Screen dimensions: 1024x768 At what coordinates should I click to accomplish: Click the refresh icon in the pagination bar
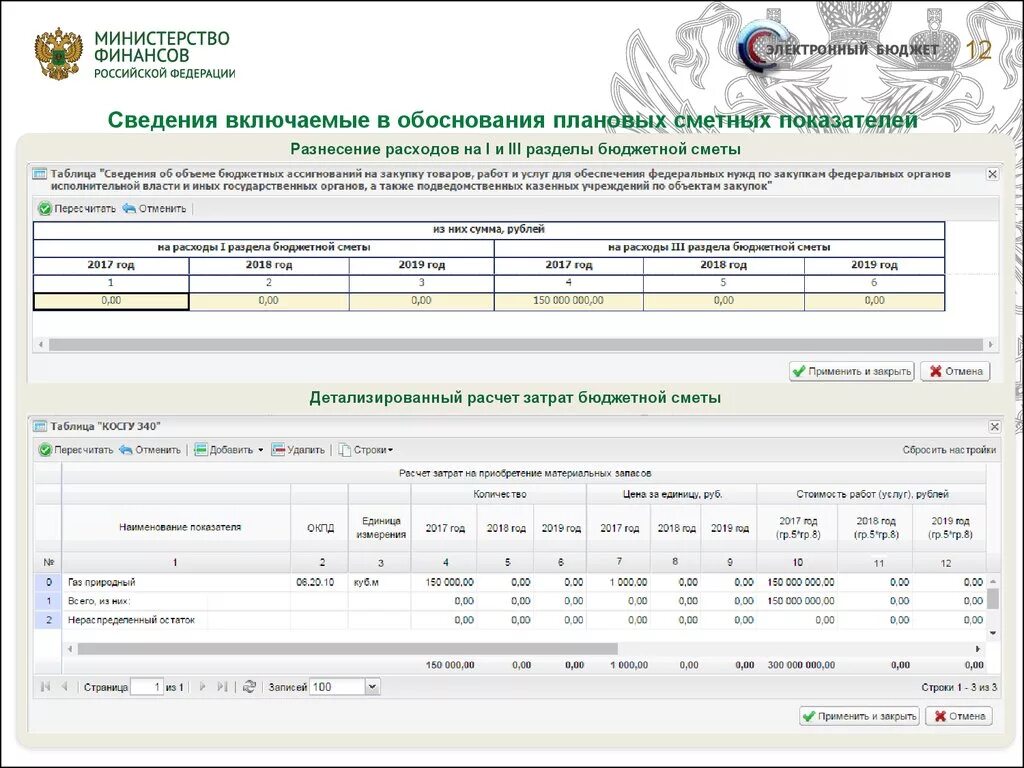point(249,685)
